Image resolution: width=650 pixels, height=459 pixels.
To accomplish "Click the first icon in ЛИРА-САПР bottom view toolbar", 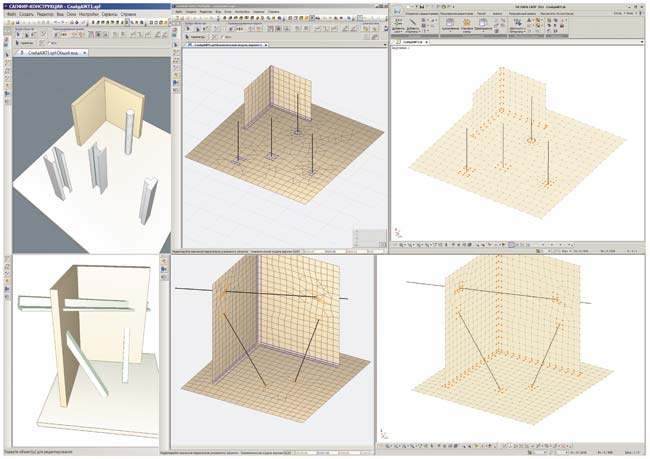I will coord(400,244).
